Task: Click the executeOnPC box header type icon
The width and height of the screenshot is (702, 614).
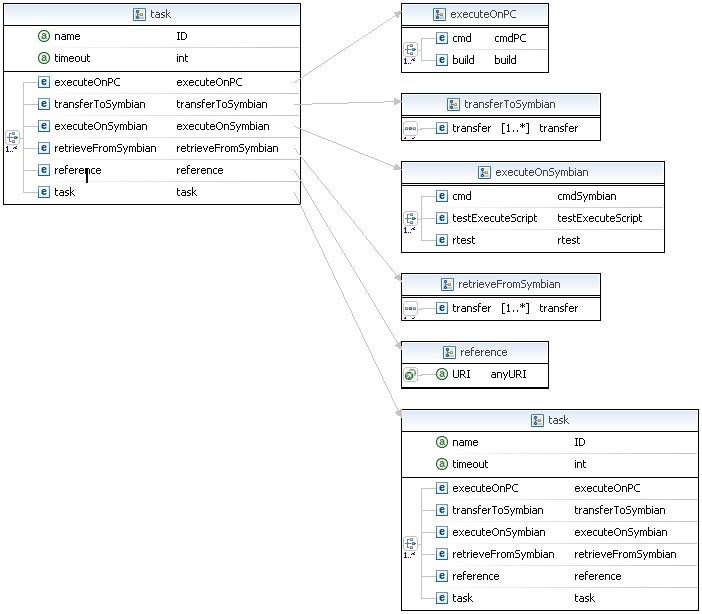Action: pos(439,14)
